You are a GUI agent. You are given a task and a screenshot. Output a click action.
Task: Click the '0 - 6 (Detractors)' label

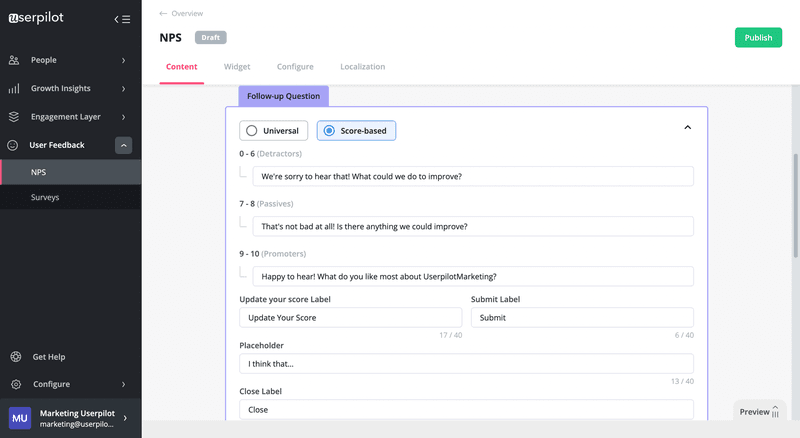point(270,154)
